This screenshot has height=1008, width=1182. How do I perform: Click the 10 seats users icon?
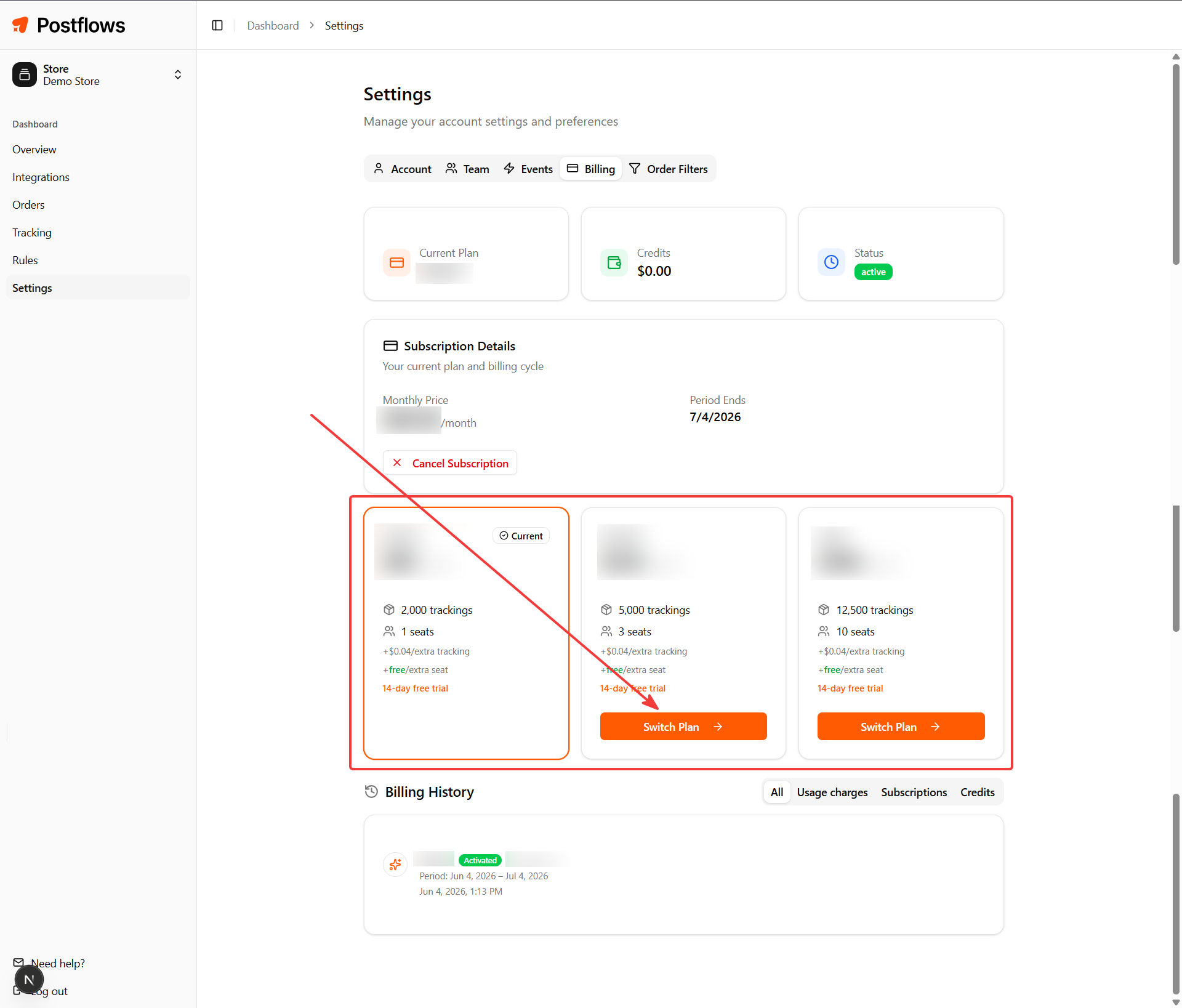point(824,631)
